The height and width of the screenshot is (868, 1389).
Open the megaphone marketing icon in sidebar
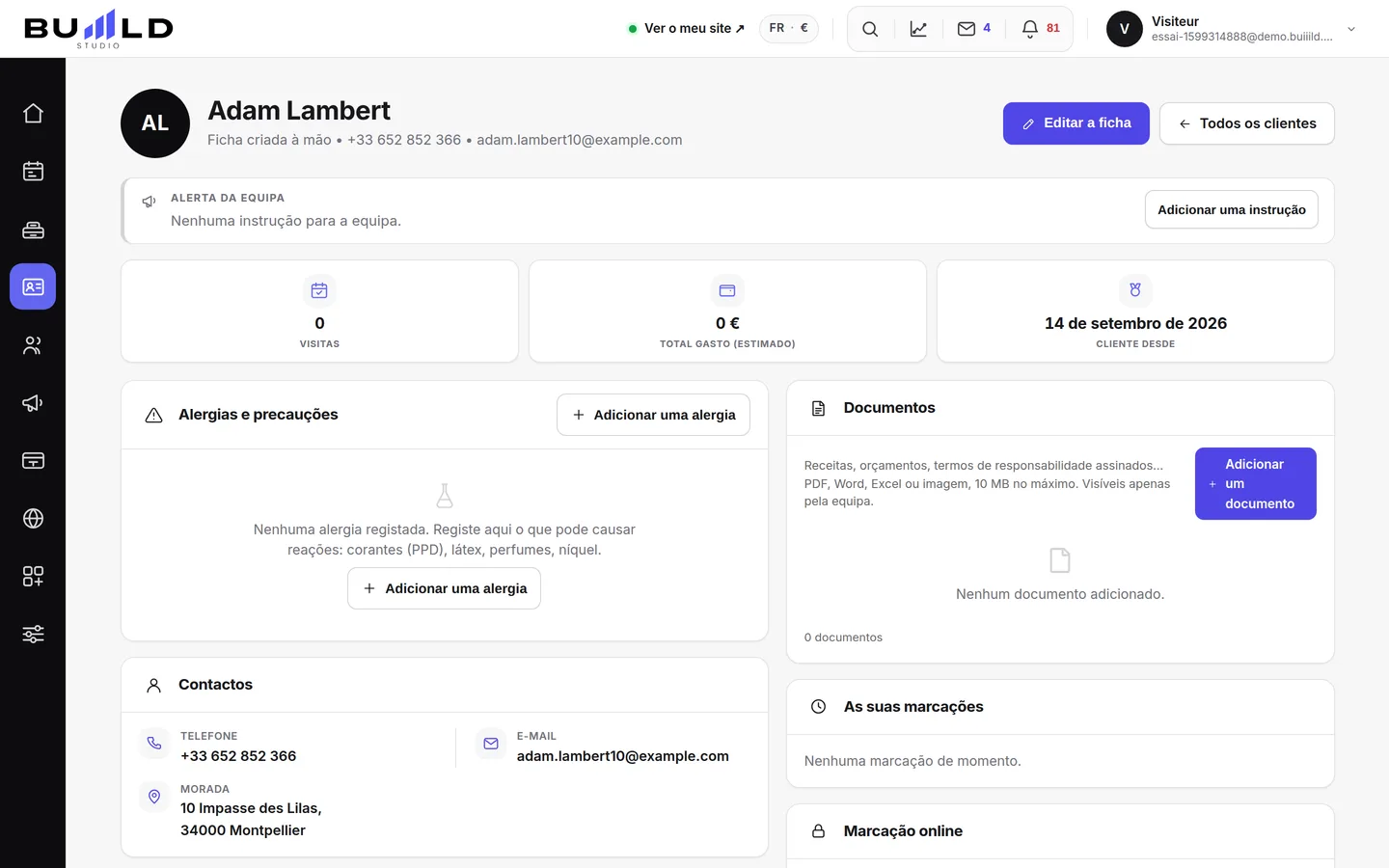[x=33, y=403]
